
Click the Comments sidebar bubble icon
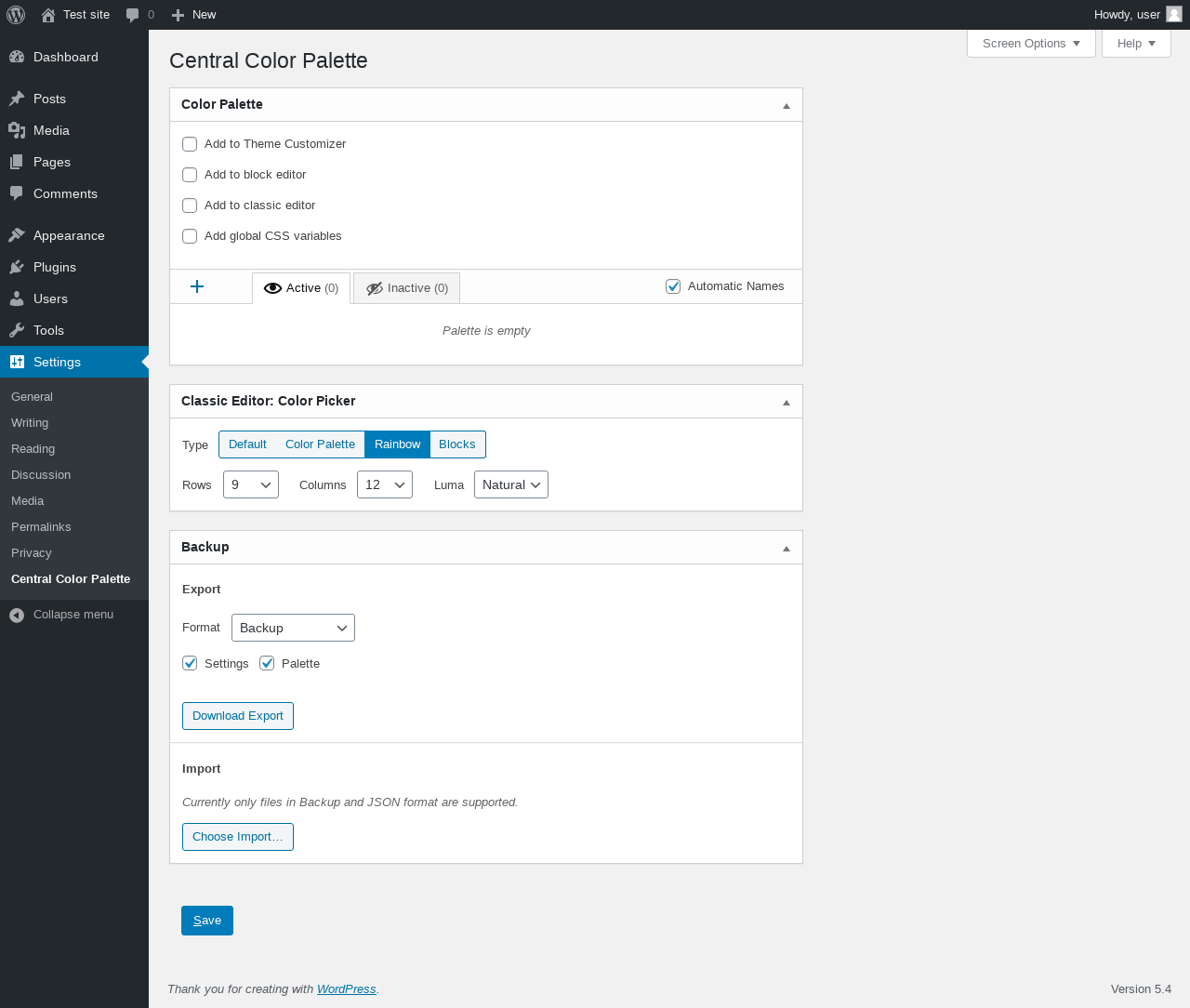tap(17, 193)
